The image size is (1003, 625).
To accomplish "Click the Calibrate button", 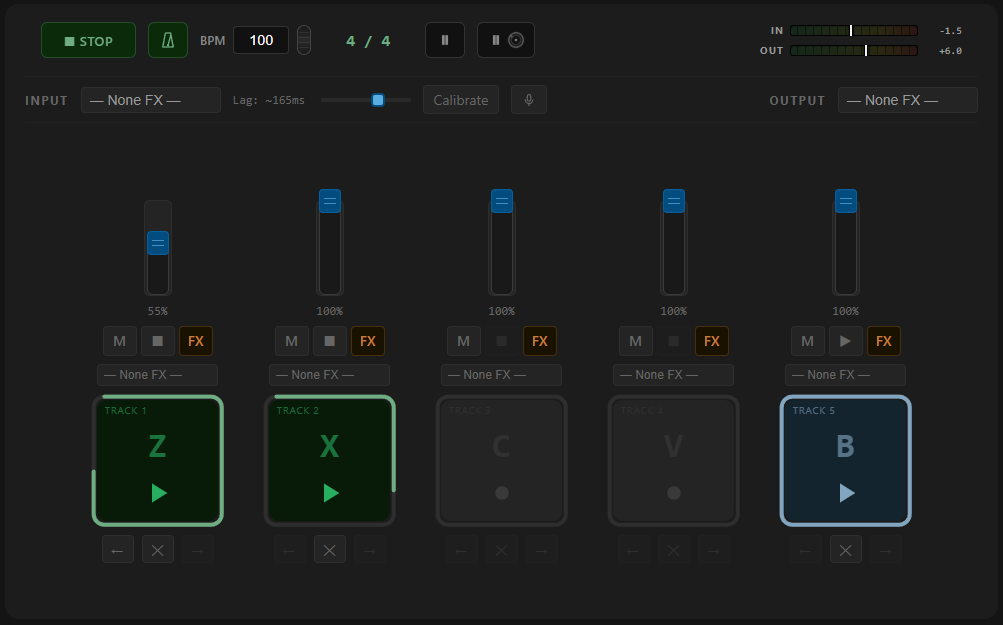I will [x=461, y=100].
